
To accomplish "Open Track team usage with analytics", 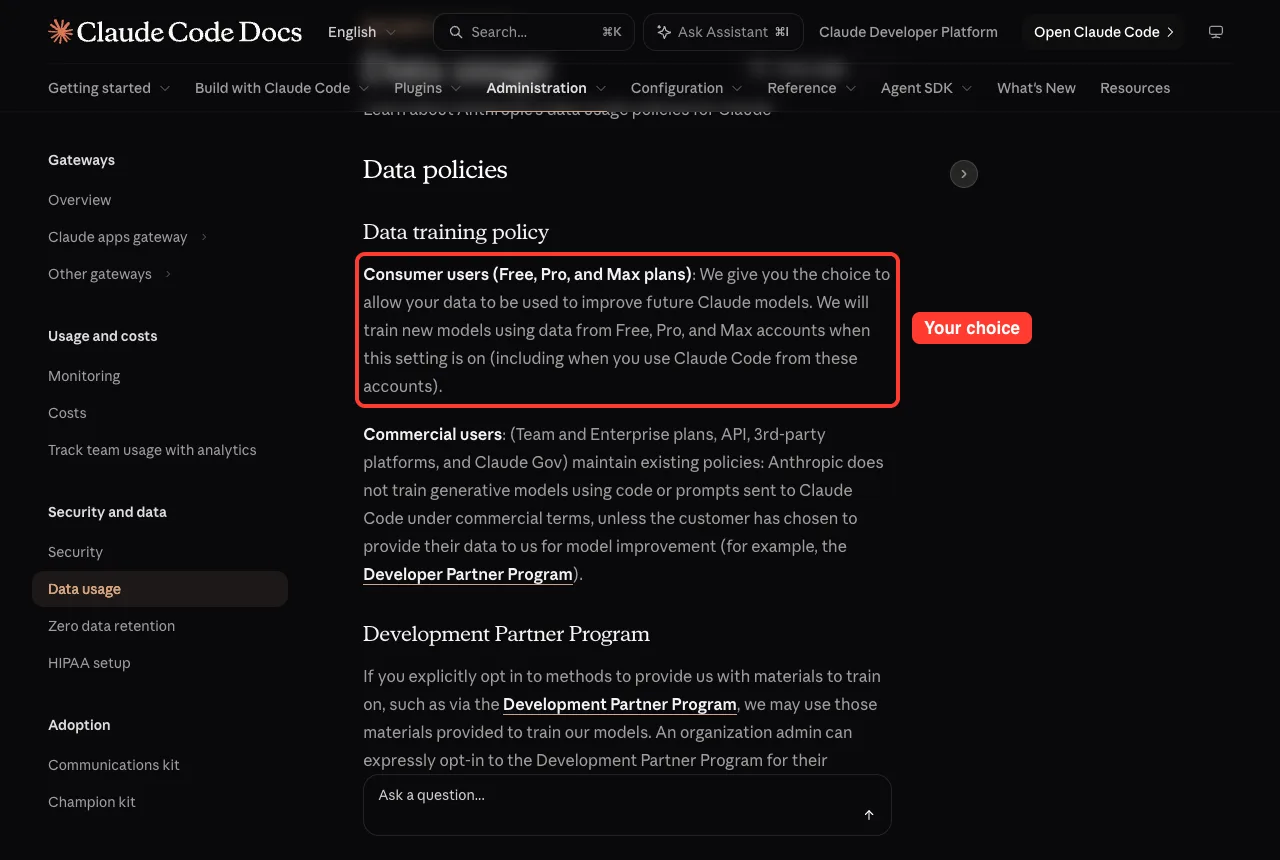I will coord(152,450).
